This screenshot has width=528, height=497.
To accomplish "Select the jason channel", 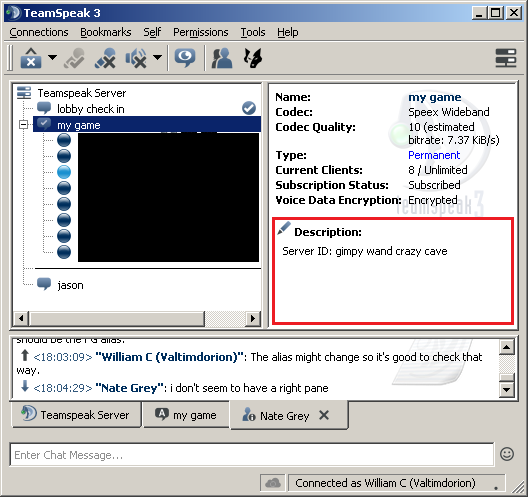I will (x=70, y=286).
